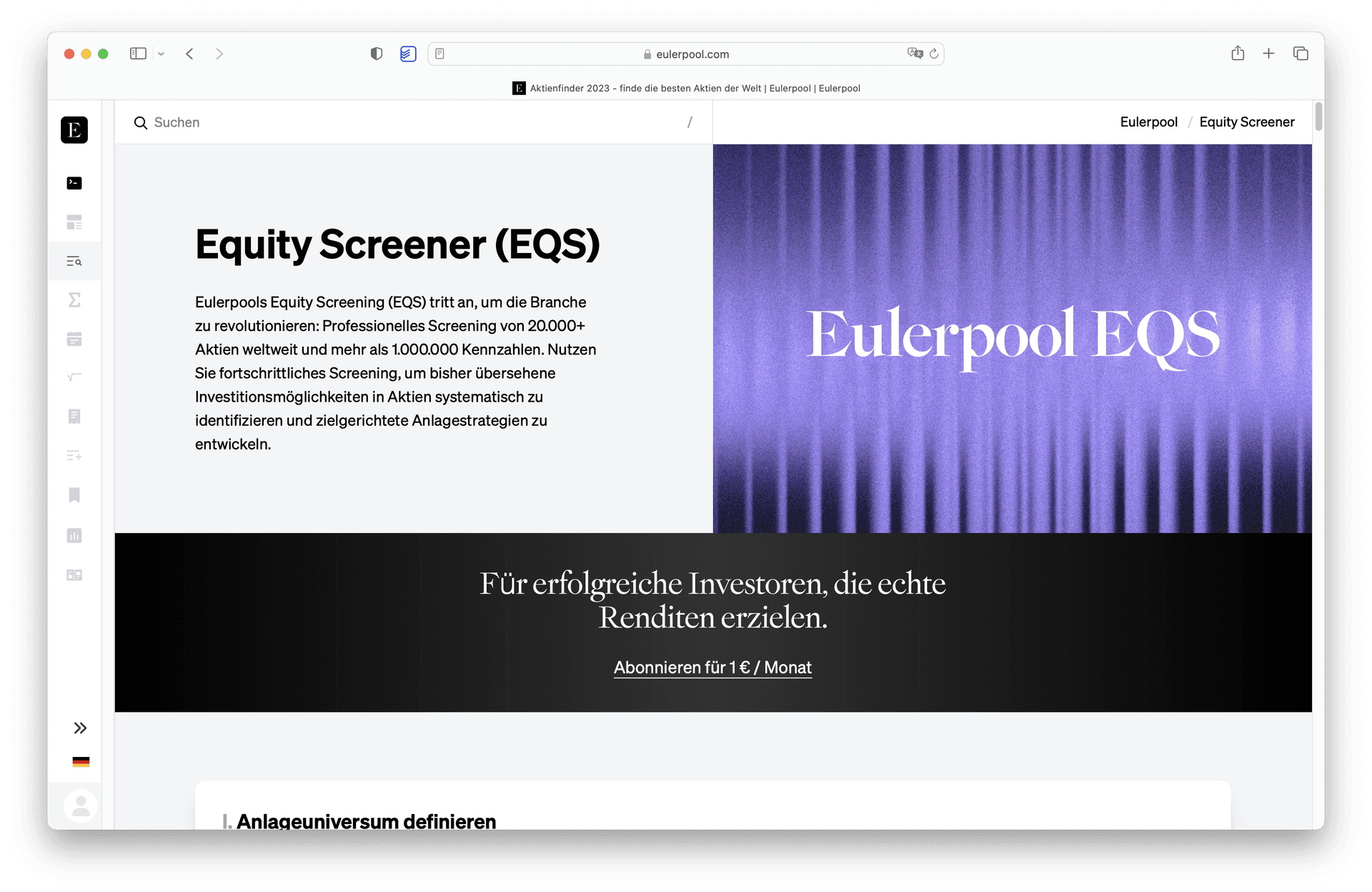Open the square root icon in sidebar
Screen dimensions: 1372x892
click(74, 377)
